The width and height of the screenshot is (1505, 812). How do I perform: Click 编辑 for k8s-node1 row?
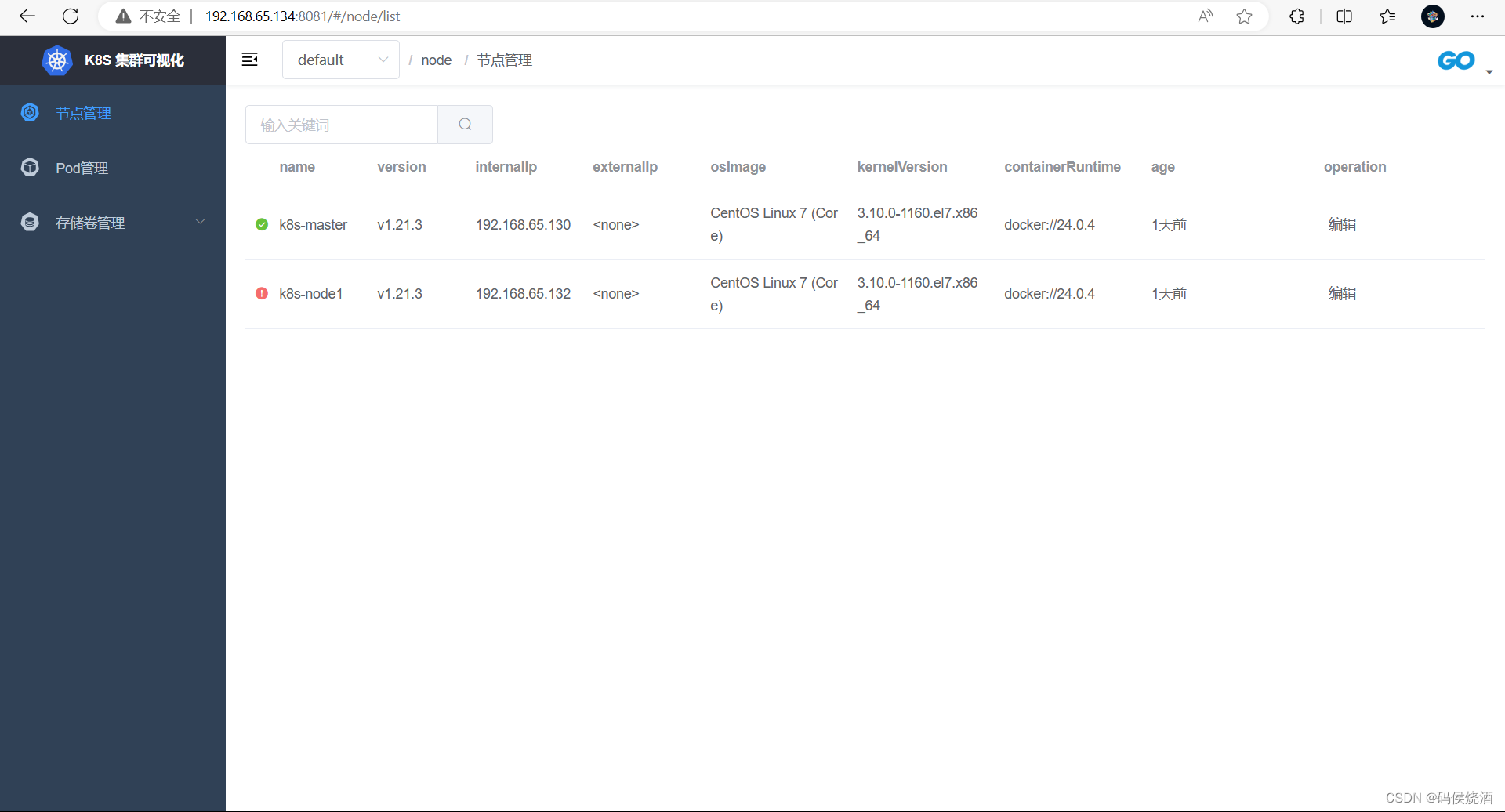coord(1342,294)
